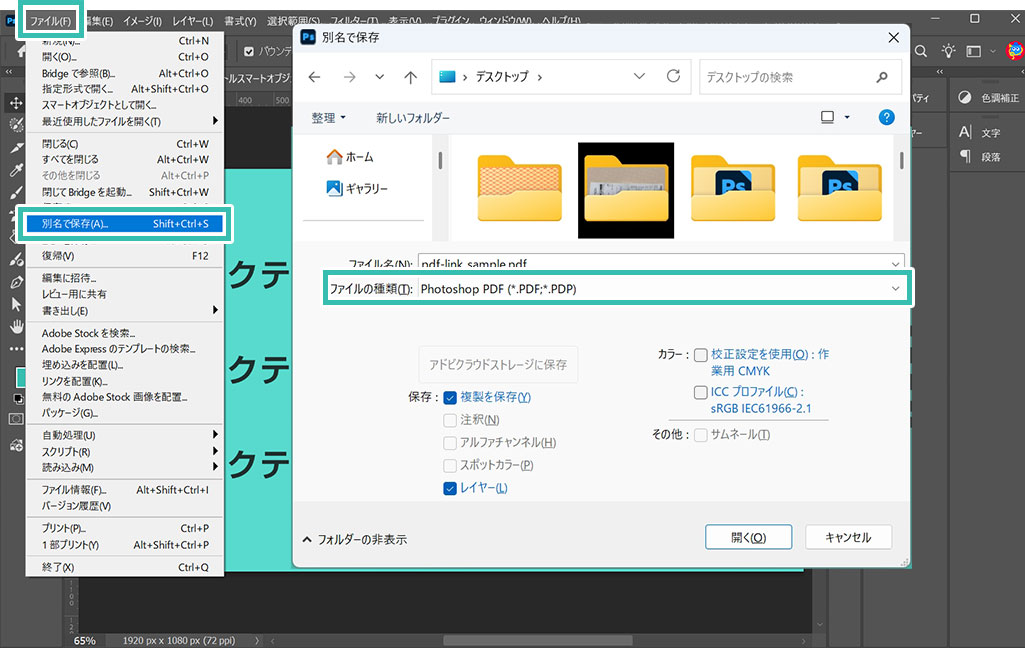This screenshot has width=1025, height=648.
Task: Open the lightbulb Discover panel icon
Action: click(x=948, y=51)
